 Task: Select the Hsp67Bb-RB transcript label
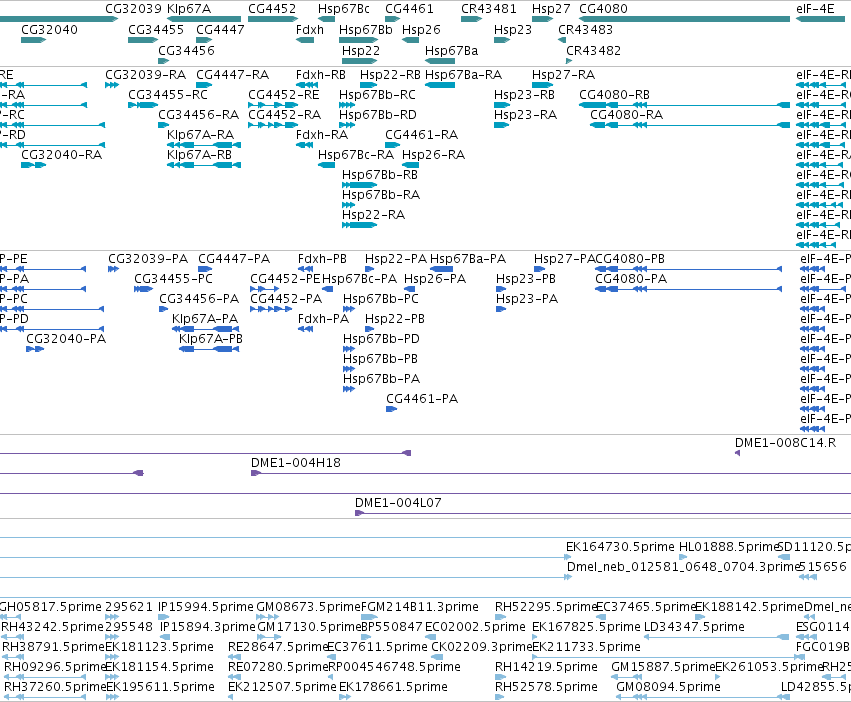tap(379, 175)
